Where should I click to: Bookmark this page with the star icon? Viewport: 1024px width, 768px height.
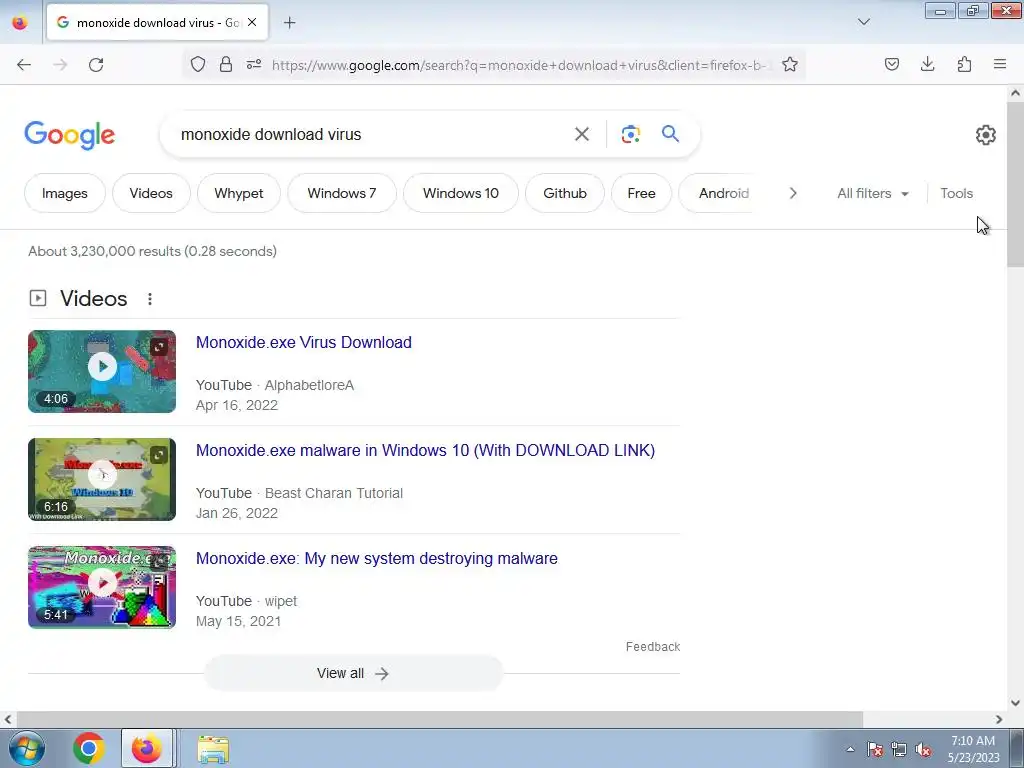pyautogui.click(x=790, y=64)
